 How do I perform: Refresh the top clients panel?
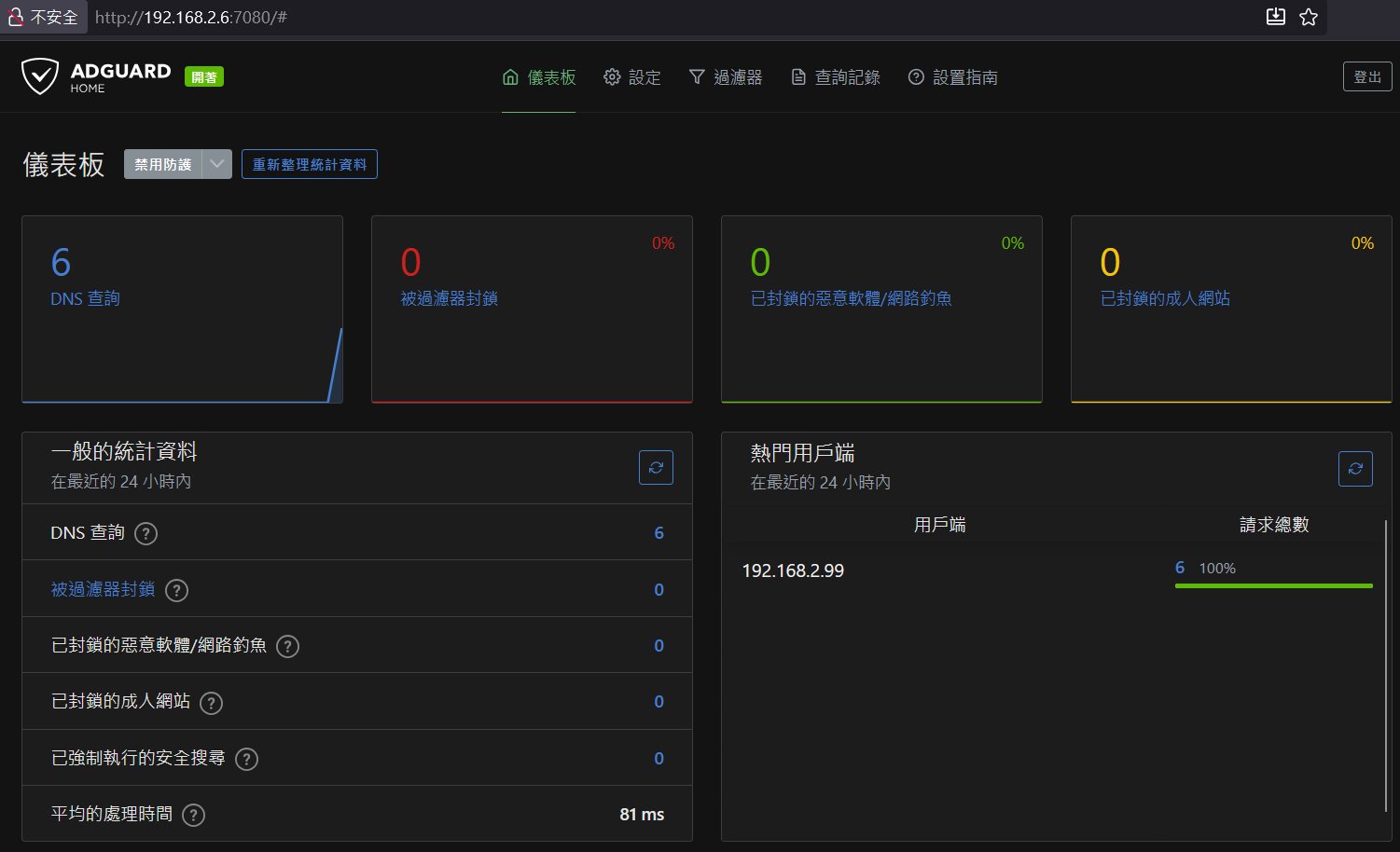coord(1354,469)
